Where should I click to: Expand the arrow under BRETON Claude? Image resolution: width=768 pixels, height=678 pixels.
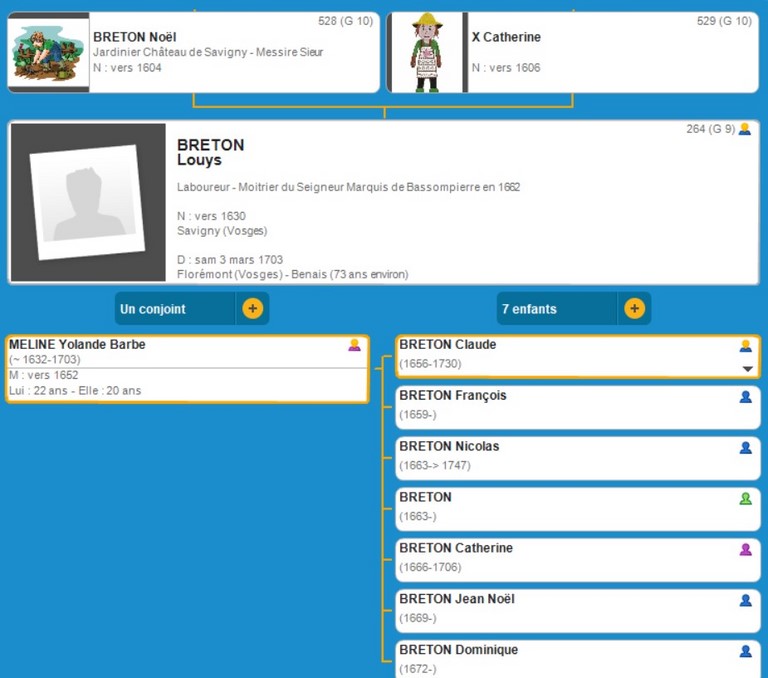coord(746,369)
